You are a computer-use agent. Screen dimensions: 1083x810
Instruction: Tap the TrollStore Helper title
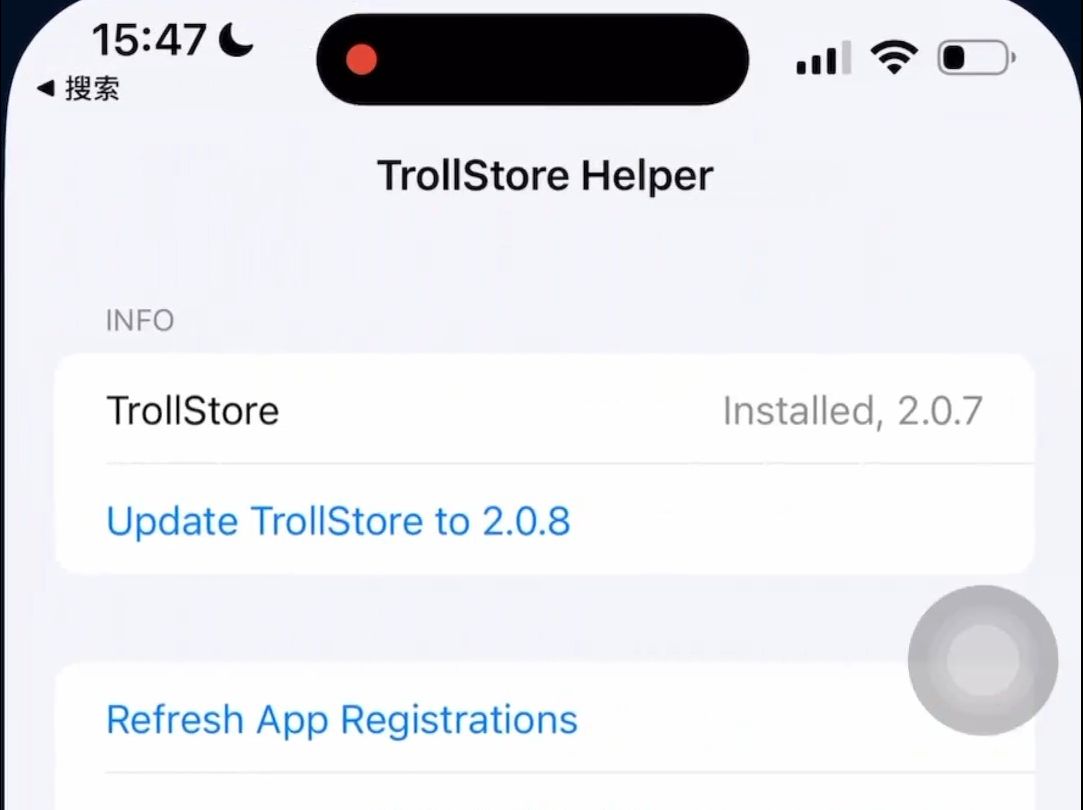click(x=545, y=175)
